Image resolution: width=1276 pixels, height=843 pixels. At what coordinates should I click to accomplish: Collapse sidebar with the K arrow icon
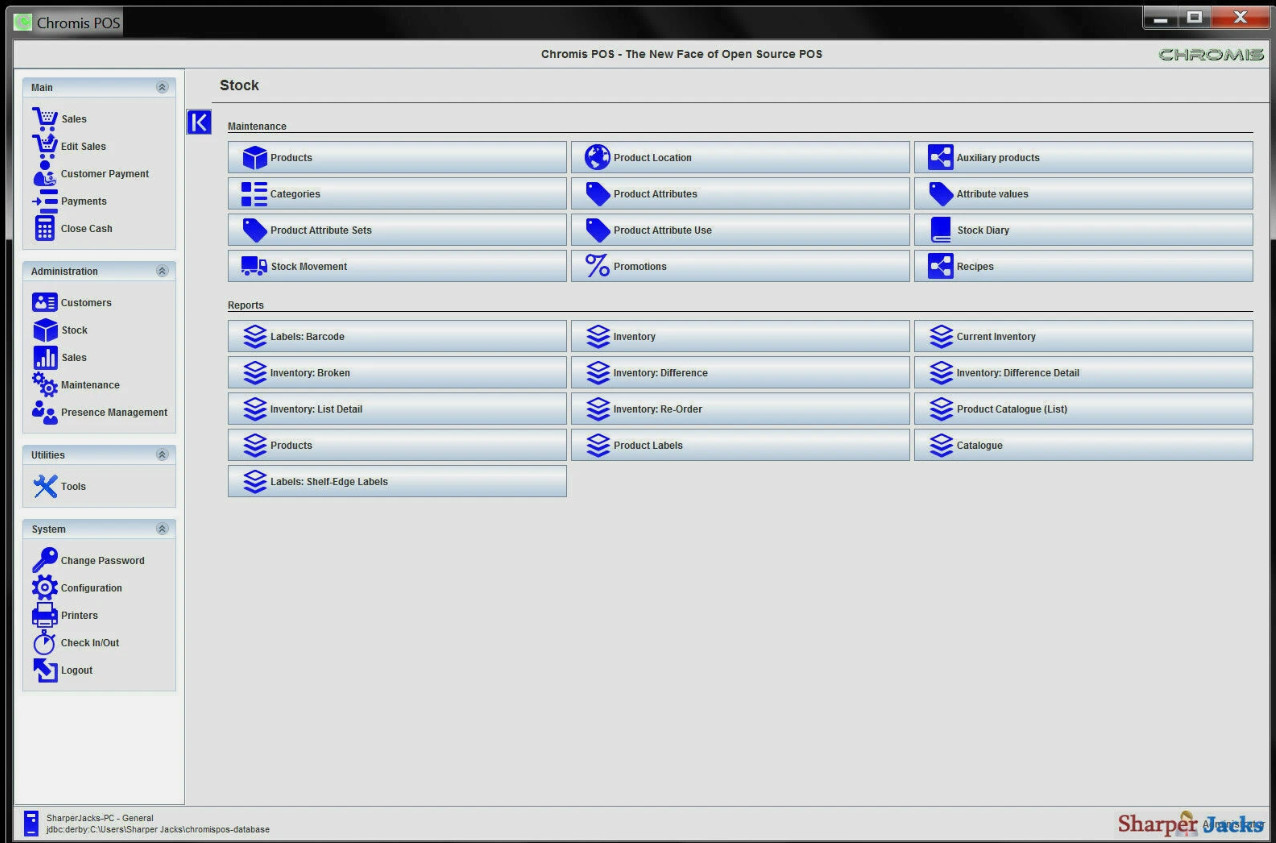tap(199, 122)
